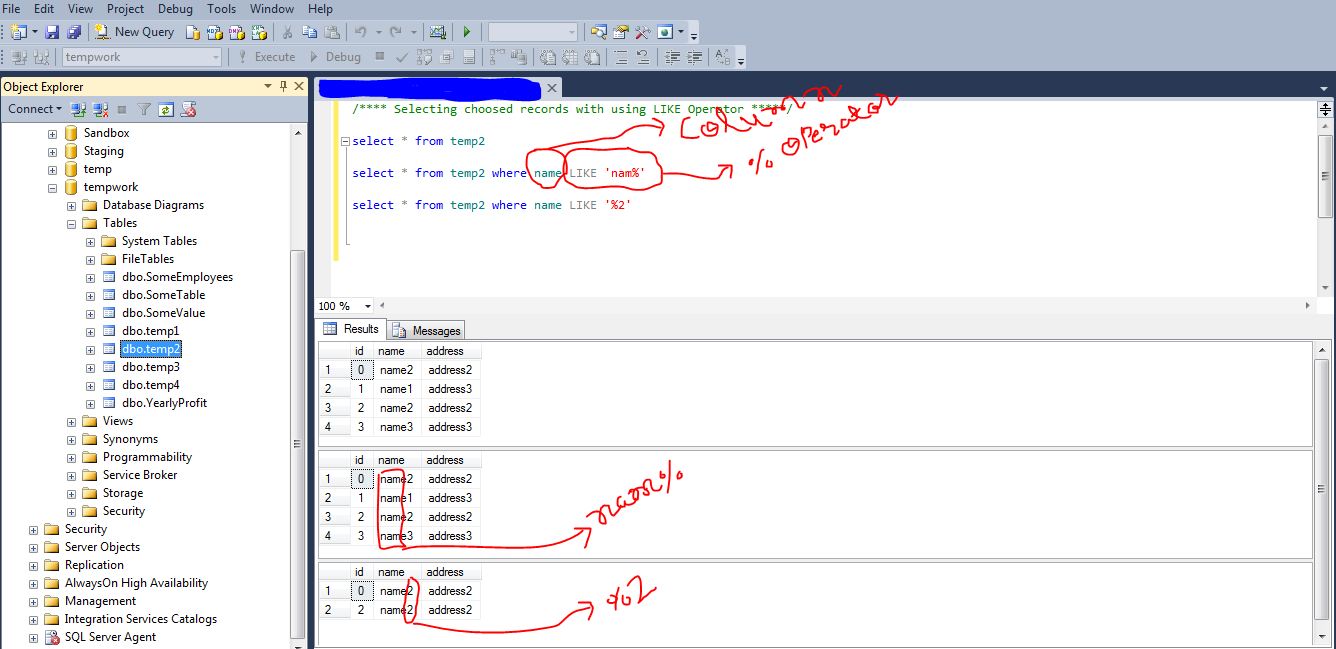Select the dbo.YearlyProfit table
The width and height of the screenshot is (1336, 649).
[164, 403]
